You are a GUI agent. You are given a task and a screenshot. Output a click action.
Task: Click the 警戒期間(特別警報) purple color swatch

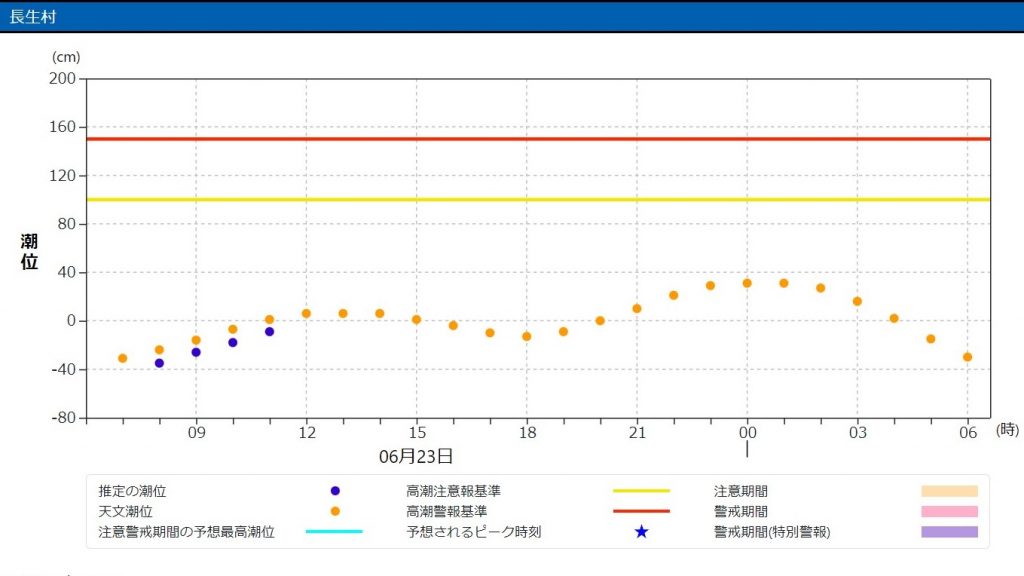tap(950, 532)
